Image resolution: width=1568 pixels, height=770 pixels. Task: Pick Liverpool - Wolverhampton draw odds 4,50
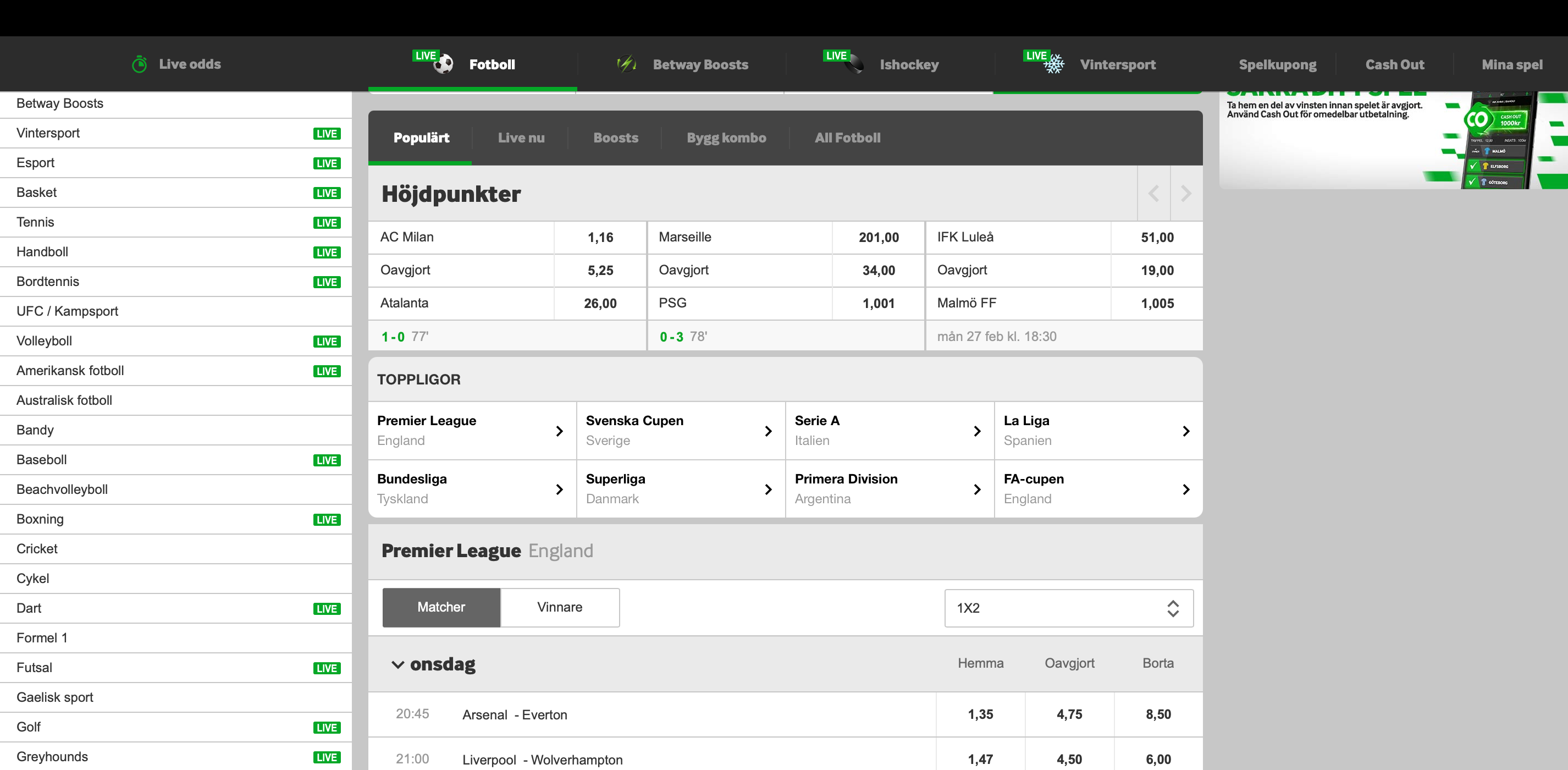tap(1069, 759)
